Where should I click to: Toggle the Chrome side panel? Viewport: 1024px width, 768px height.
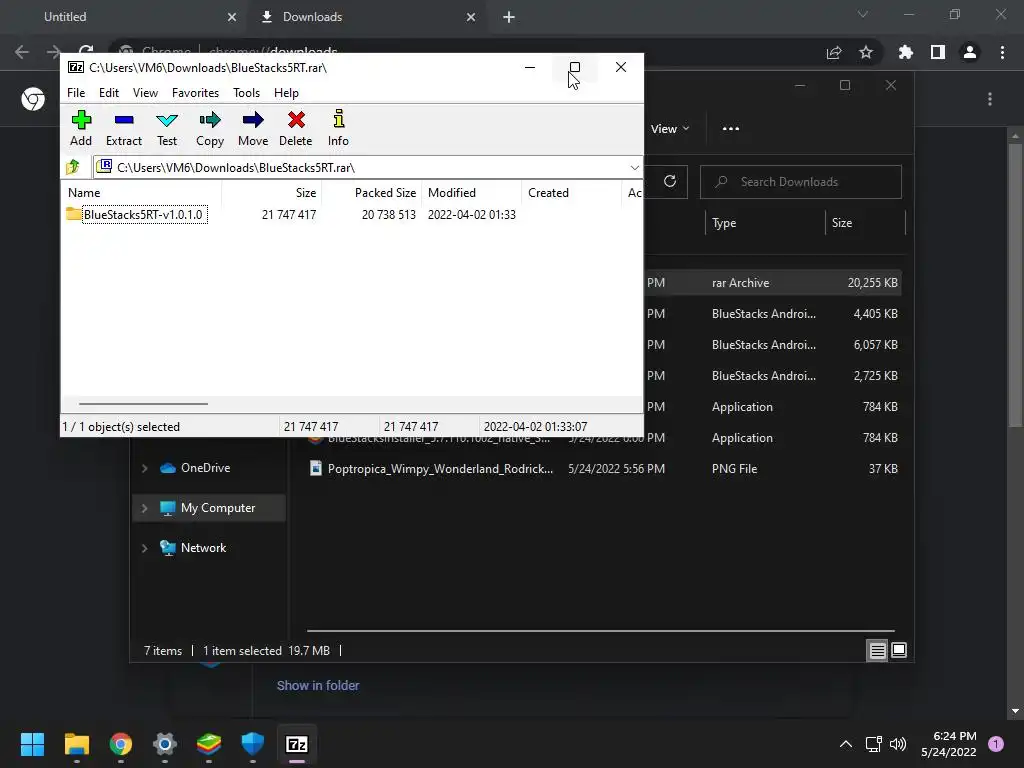938,52
